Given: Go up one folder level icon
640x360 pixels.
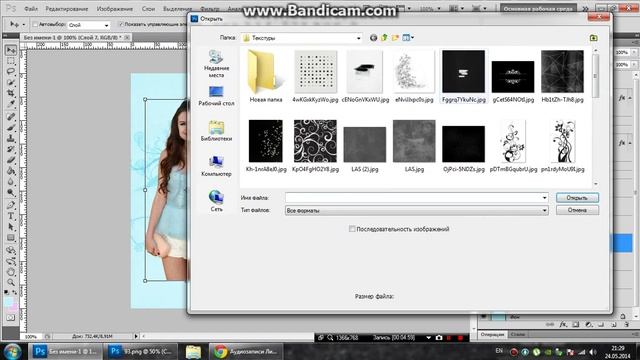Looking at the screenshot, I should pos(384,38).
